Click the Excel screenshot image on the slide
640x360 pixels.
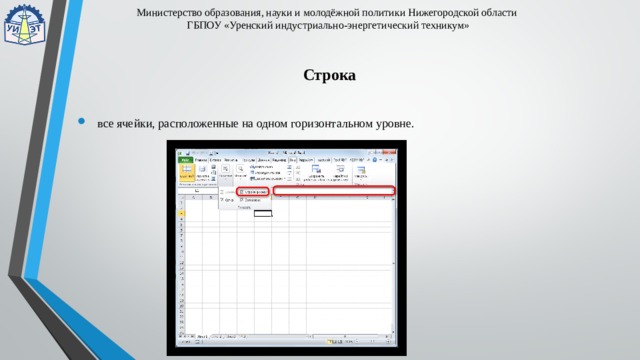pos(287,248)
